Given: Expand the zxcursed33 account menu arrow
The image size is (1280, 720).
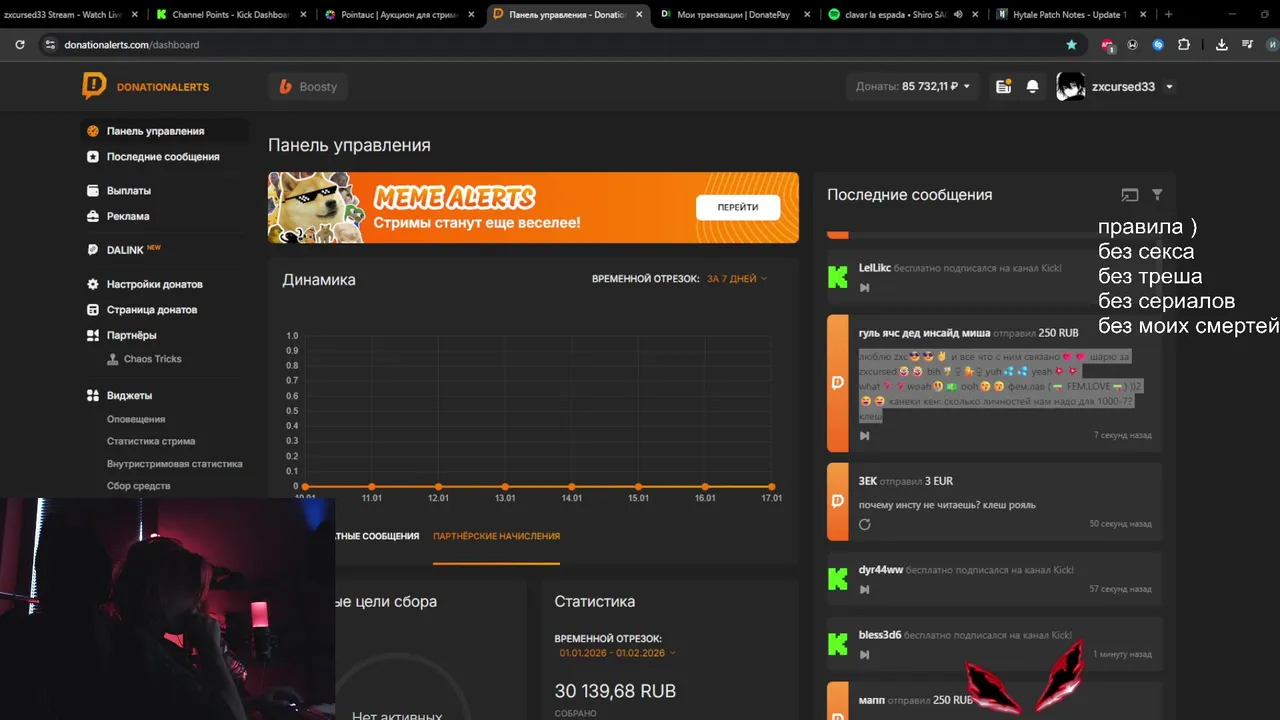Looking at the screenshot, I should [1169, 87].
